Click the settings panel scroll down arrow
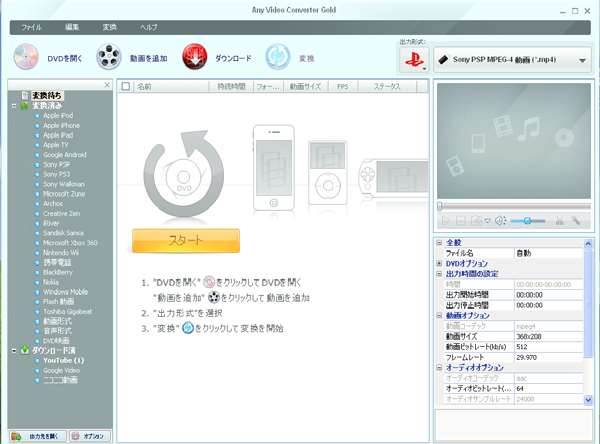 coord(588,400)
